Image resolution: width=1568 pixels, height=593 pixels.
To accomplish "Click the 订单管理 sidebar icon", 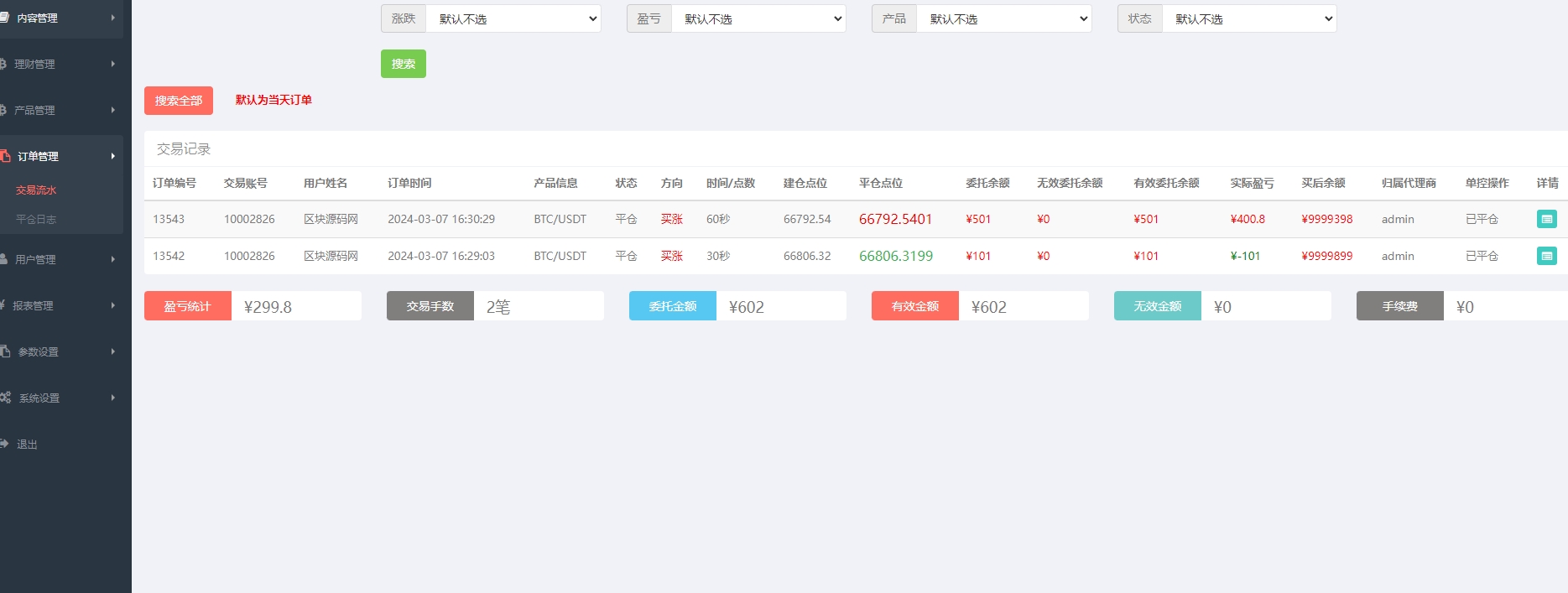I will pos(5,156).
